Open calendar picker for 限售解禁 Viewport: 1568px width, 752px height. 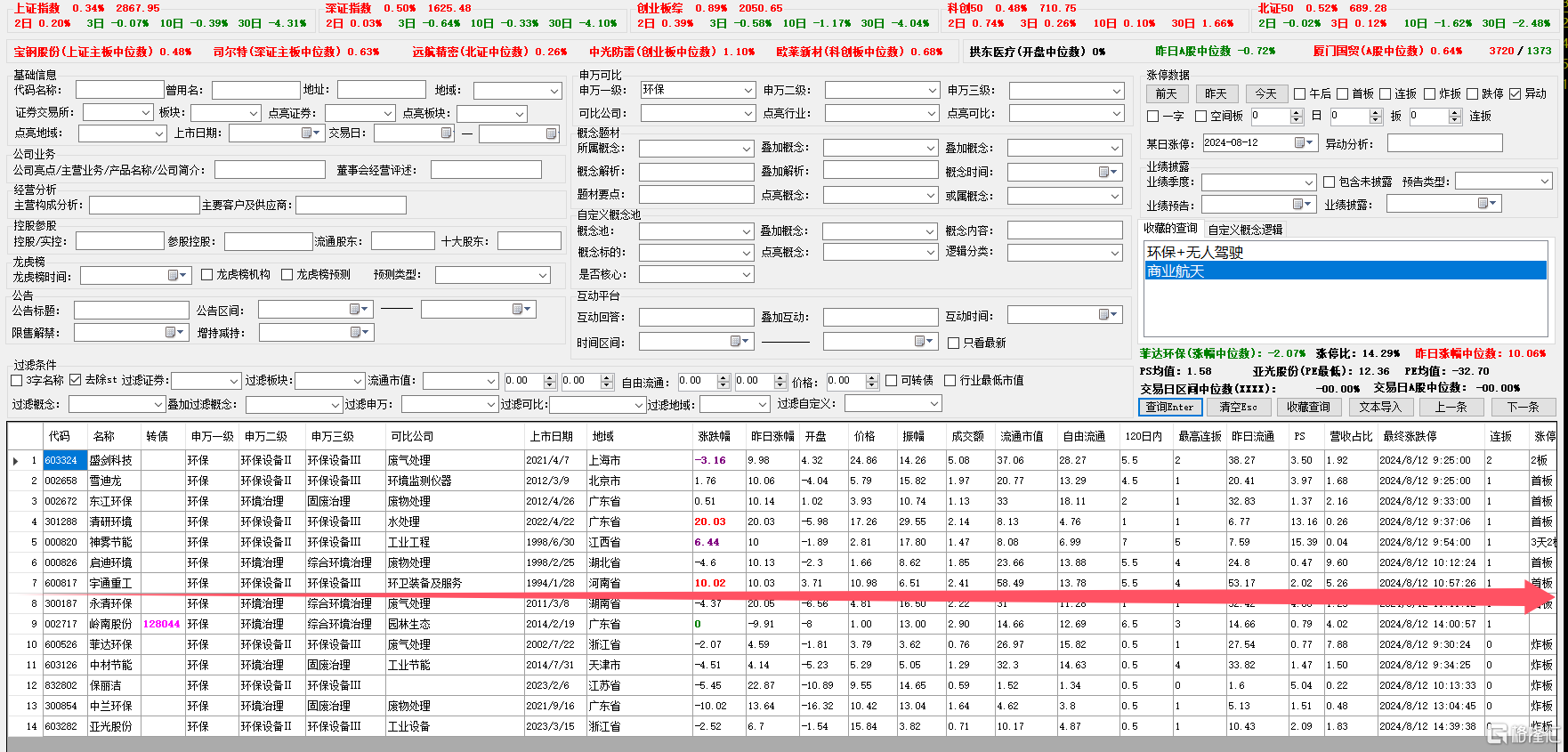pos(174,332)
